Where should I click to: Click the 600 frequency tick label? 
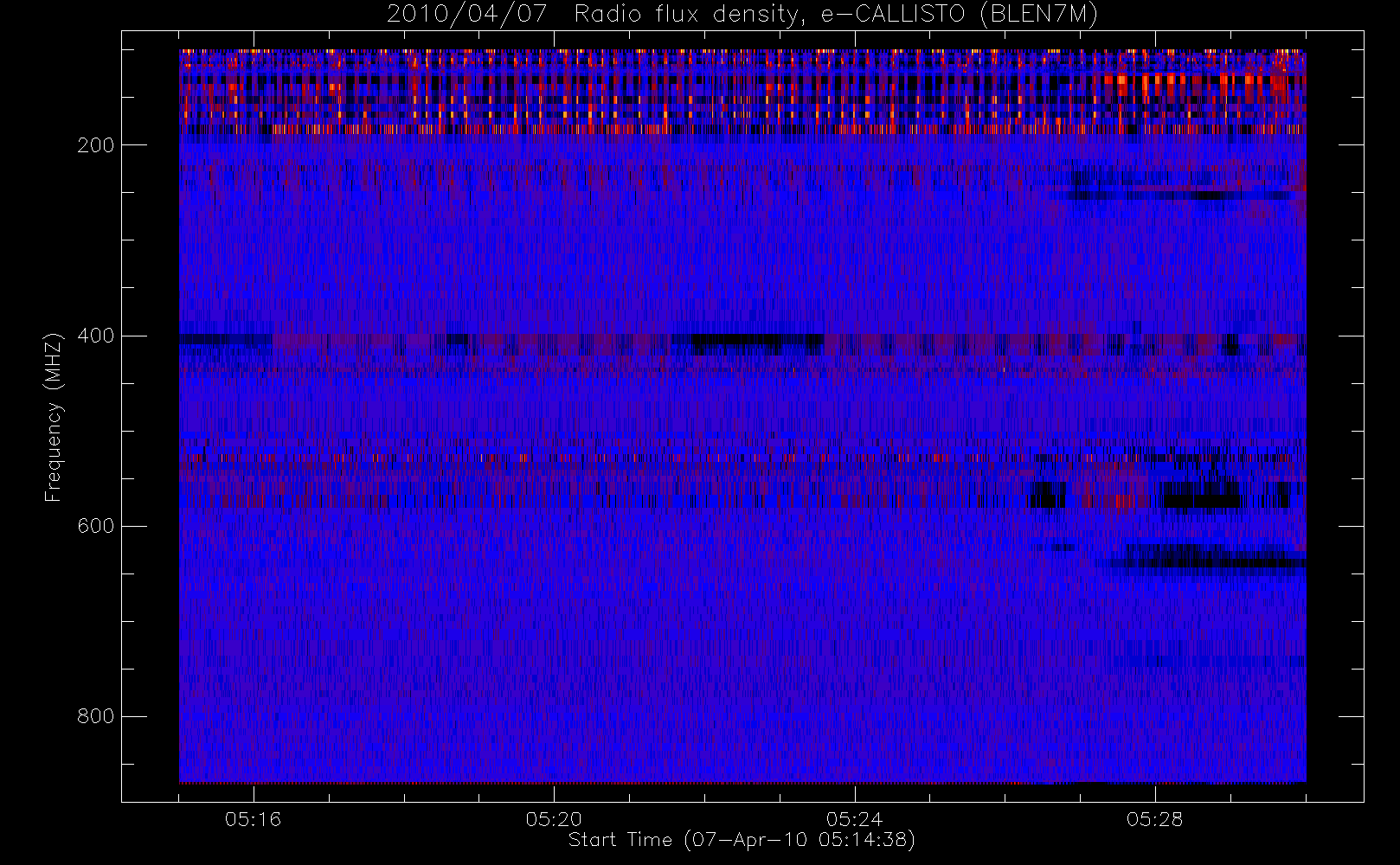(96, 526)
